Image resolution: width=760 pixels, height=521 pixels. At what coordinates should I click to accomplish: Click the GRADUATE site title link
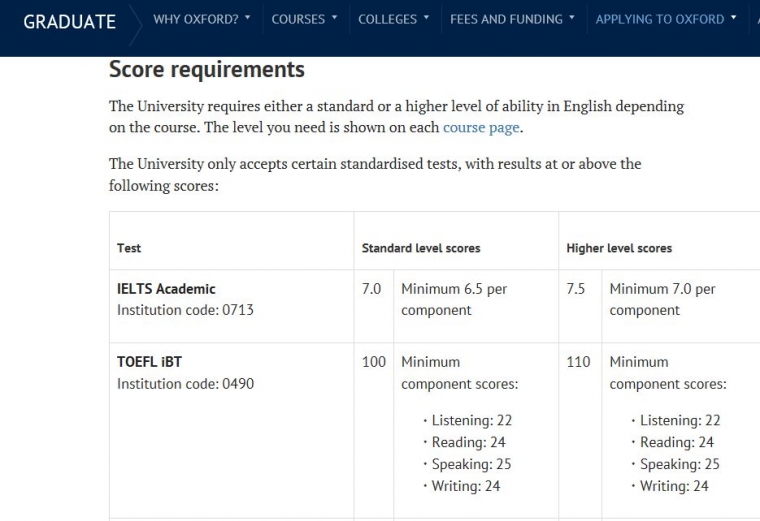coord(69,21)
